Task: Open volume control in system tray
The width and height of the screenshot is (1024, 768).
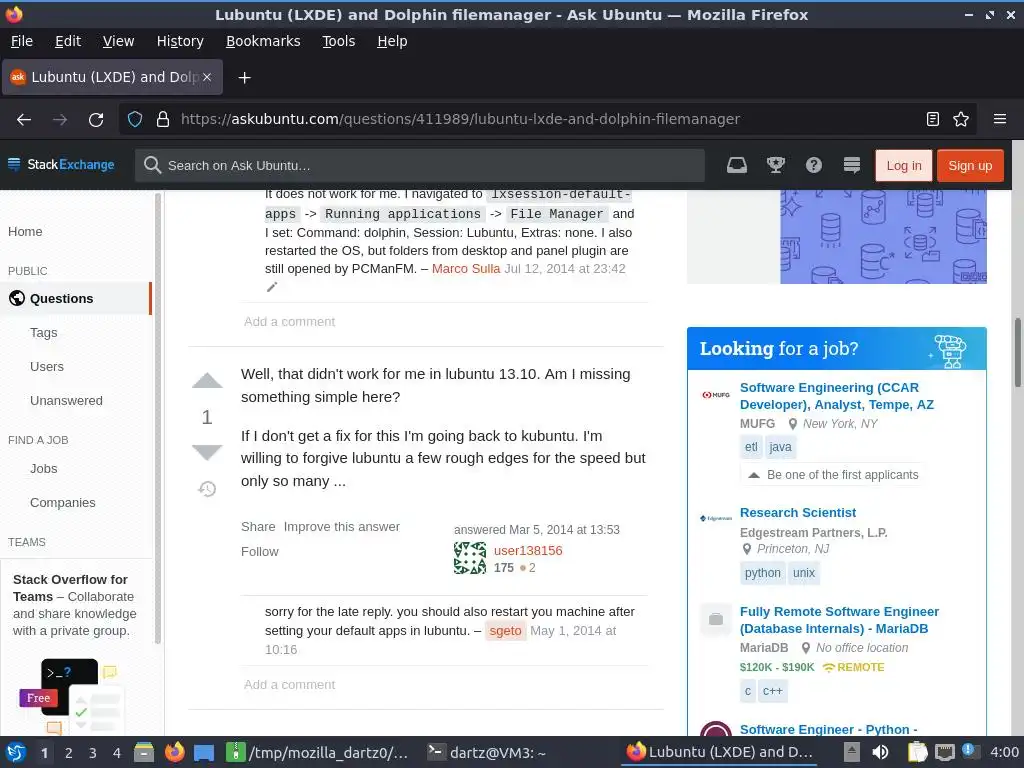Action: 880,752
